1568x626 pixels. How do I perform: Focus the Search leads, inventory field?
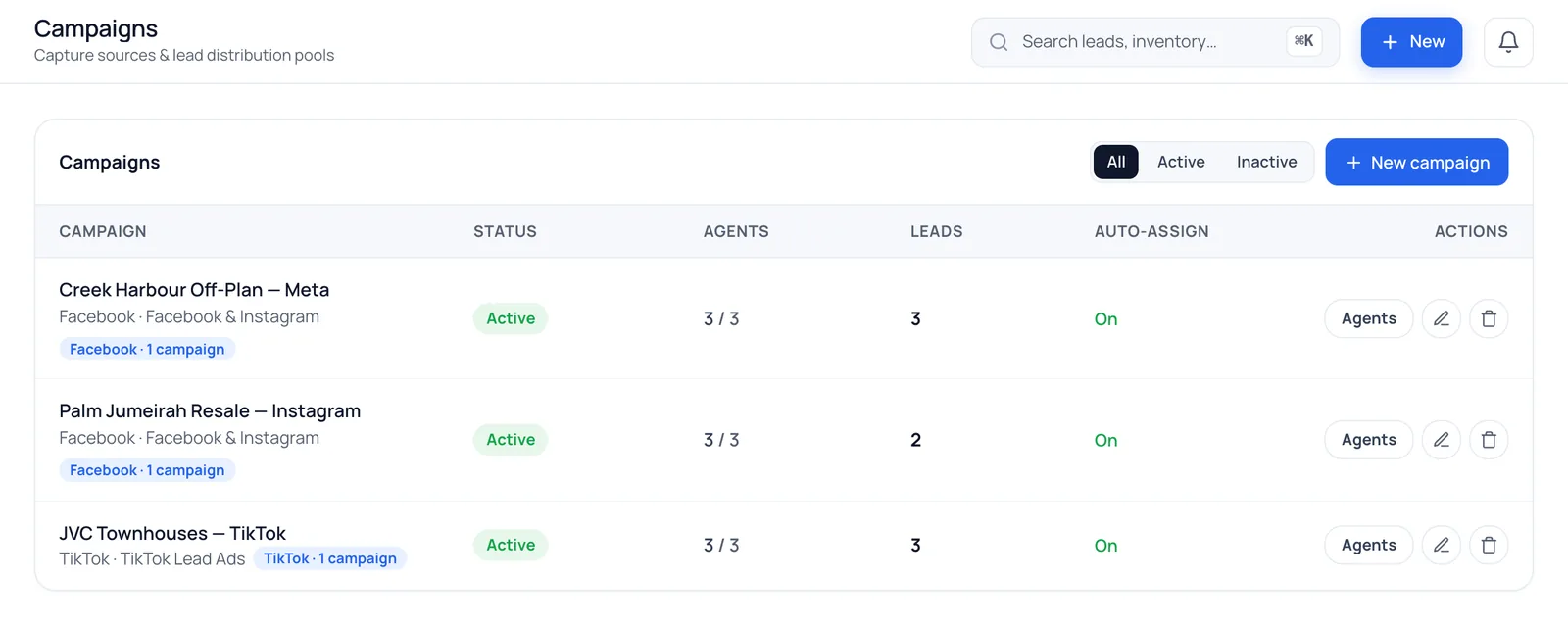click(x=1155, y=42)
